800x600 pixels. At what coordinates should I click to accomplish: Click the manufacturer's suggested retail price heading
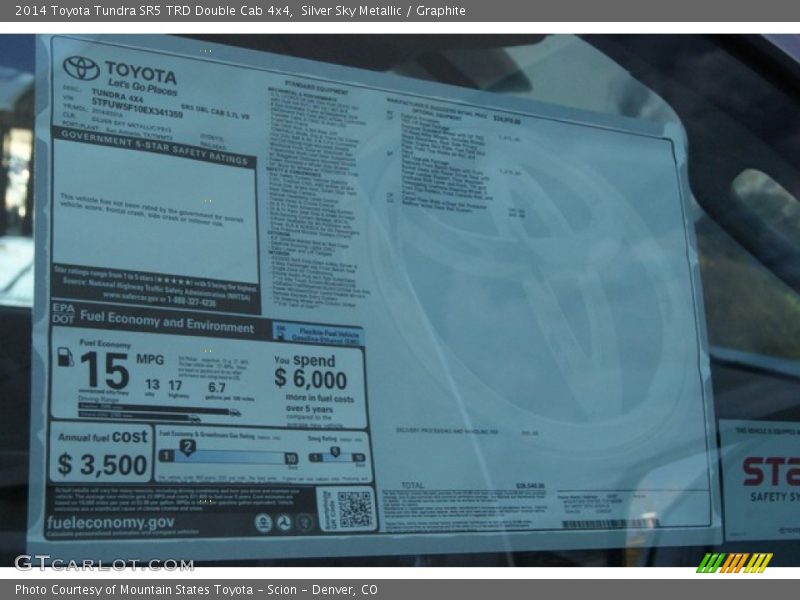[x=437, y=108]
